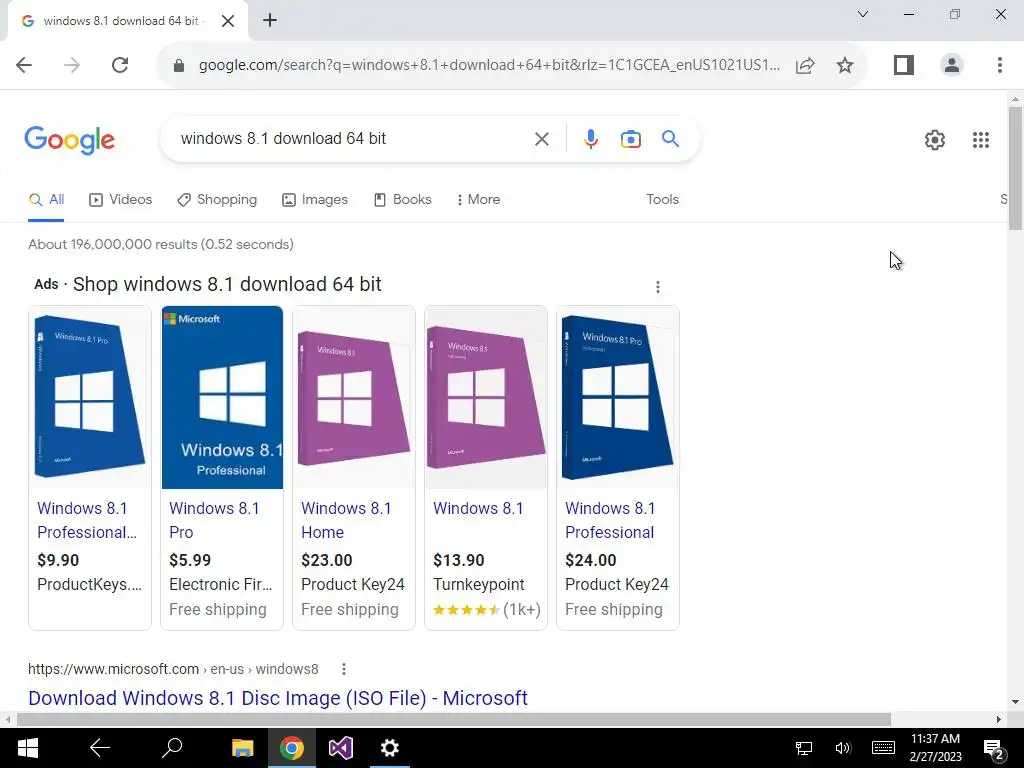Bookmark this page with the star
Viewport: 1024px width, 768px height.
tap(844, 65)
